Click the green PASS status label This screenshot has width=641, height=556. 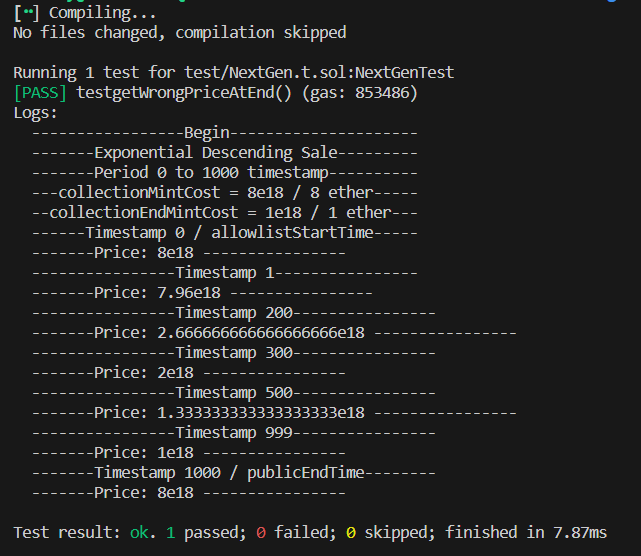pyautogui.click(x=40, y=93)
